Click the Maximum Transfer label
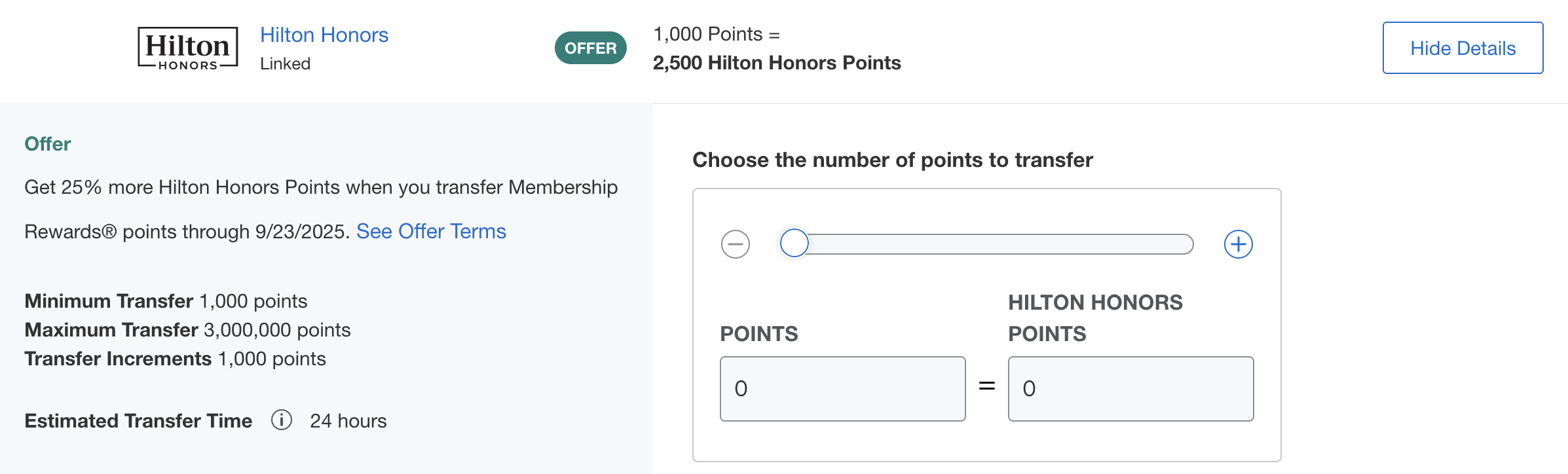 point(111,330)
